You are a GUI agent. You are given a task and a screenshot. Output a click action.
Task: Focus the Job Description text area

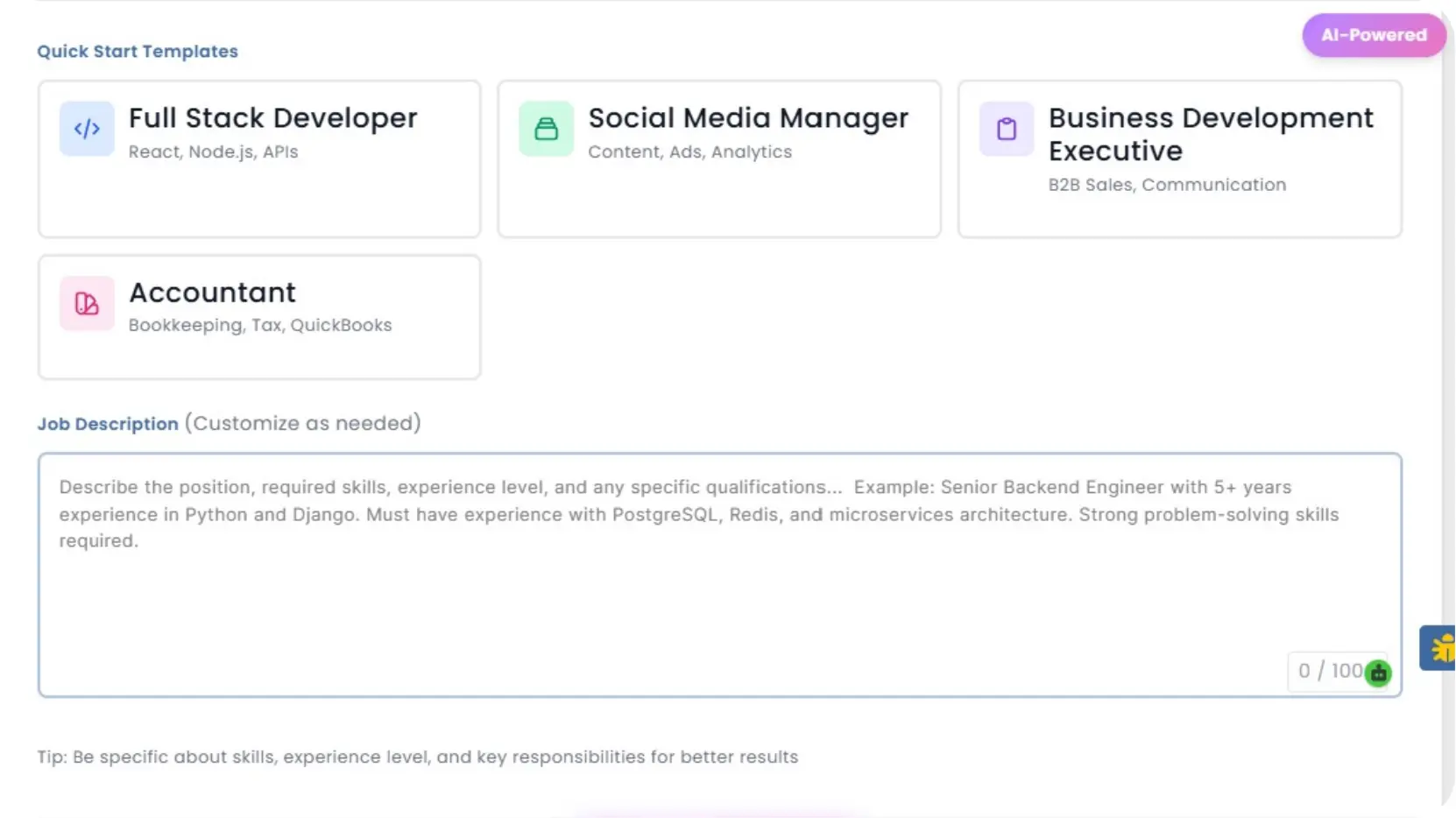719,575
